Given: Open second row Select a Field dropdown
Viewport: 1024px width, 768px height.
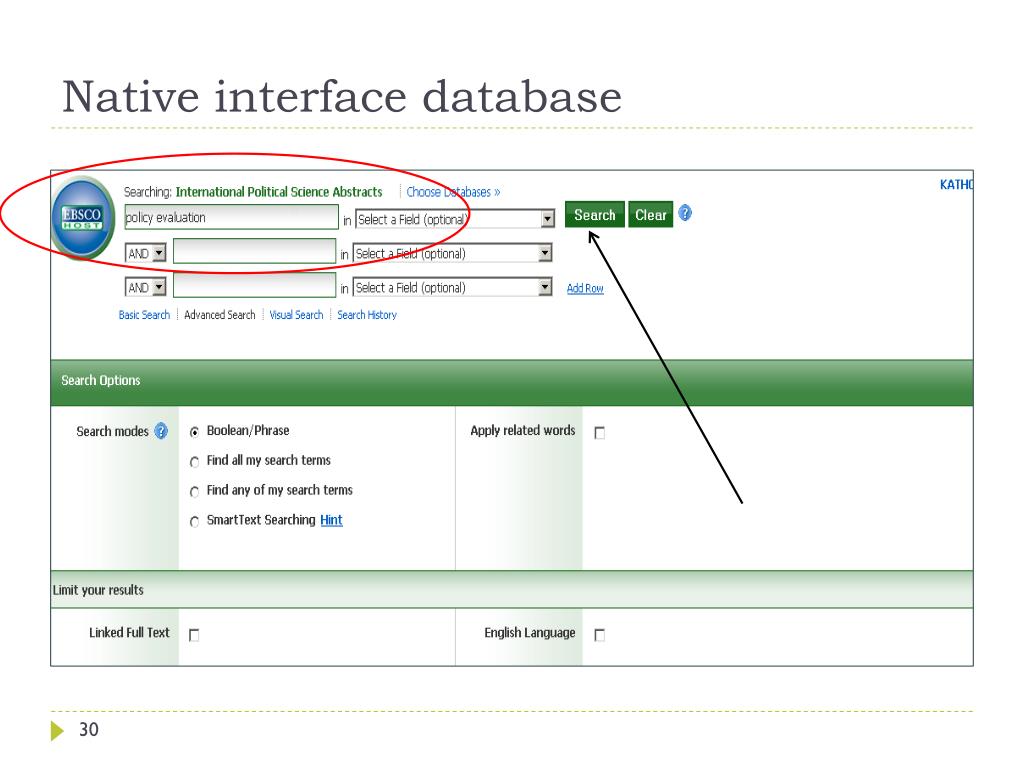Looking at the screenshot, I should point(453,253).
